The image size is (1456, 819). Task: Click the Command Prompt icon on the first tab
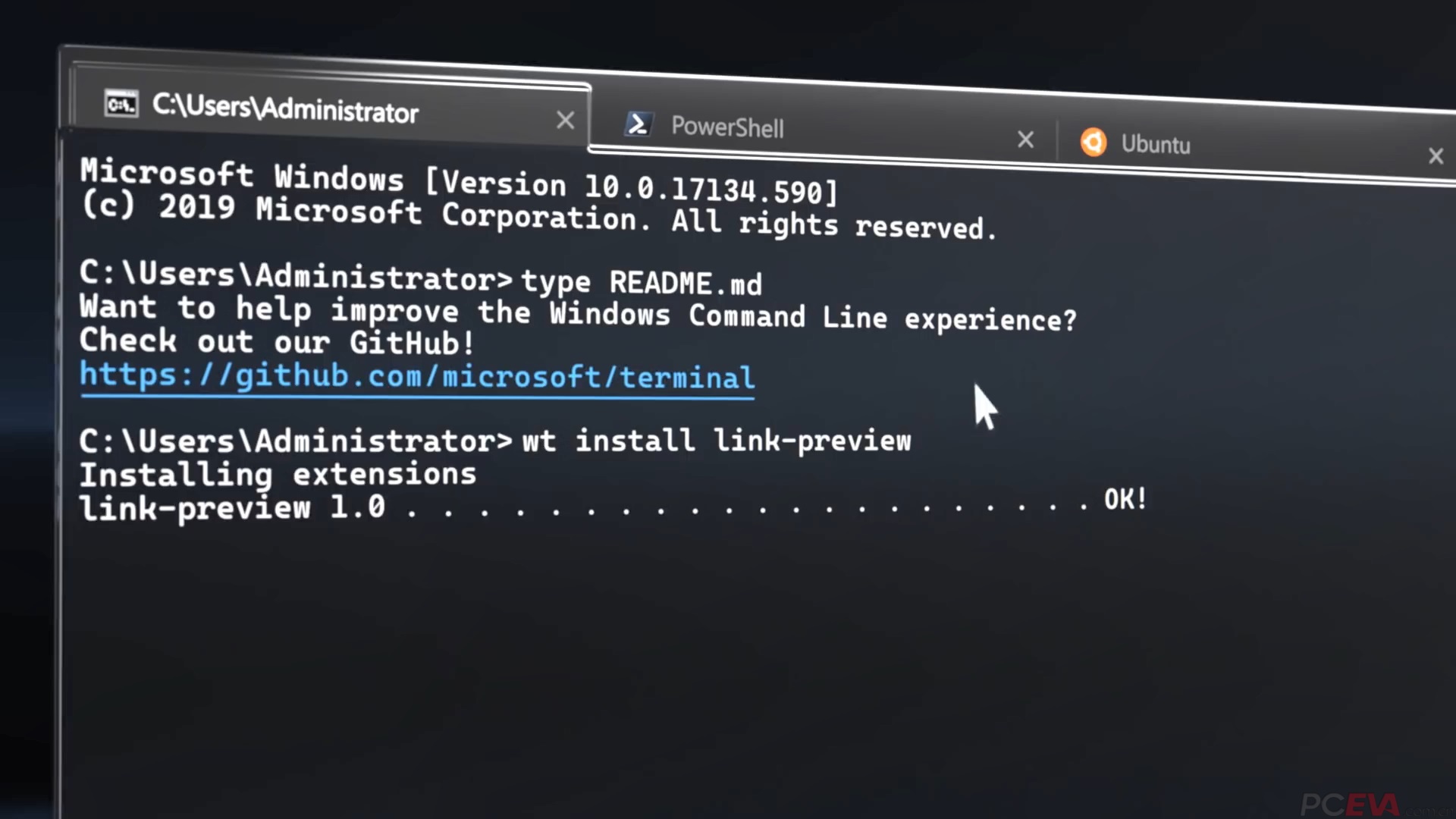pyautogui.click(x=121, y=104)
